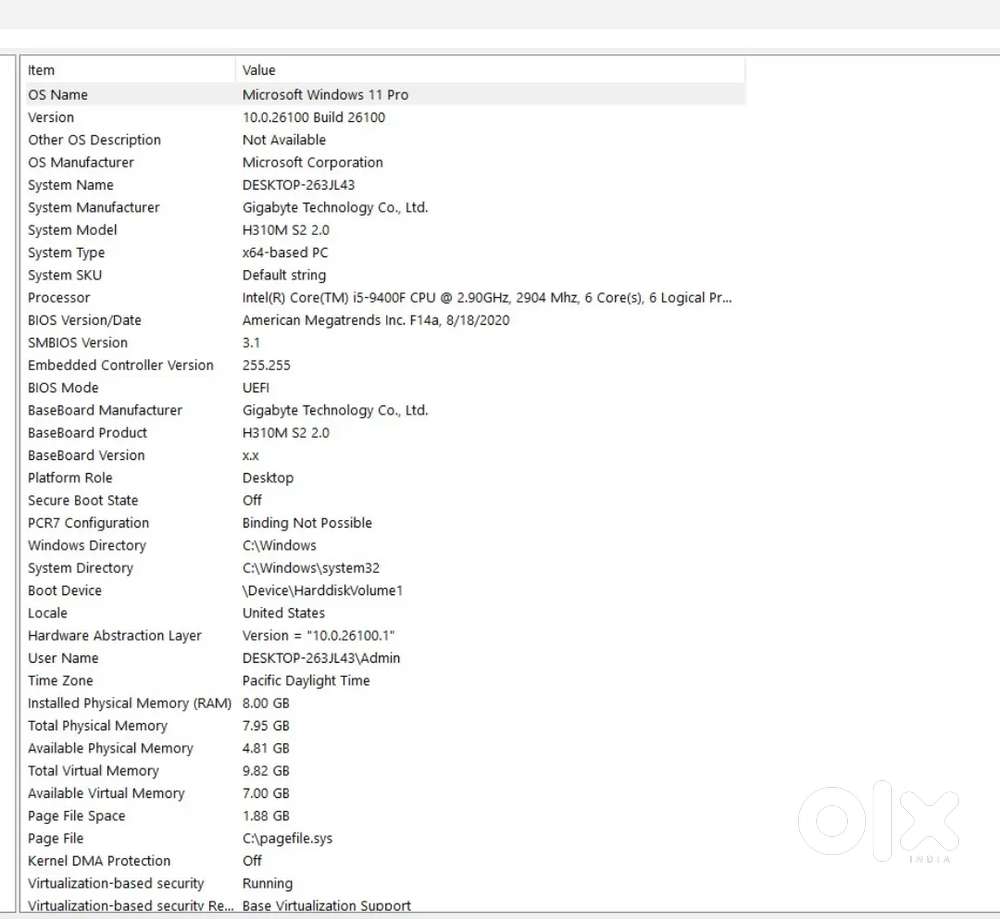Select the System Model row
The width and height of the screenshot is (1000, 919).
click(73, 230)
